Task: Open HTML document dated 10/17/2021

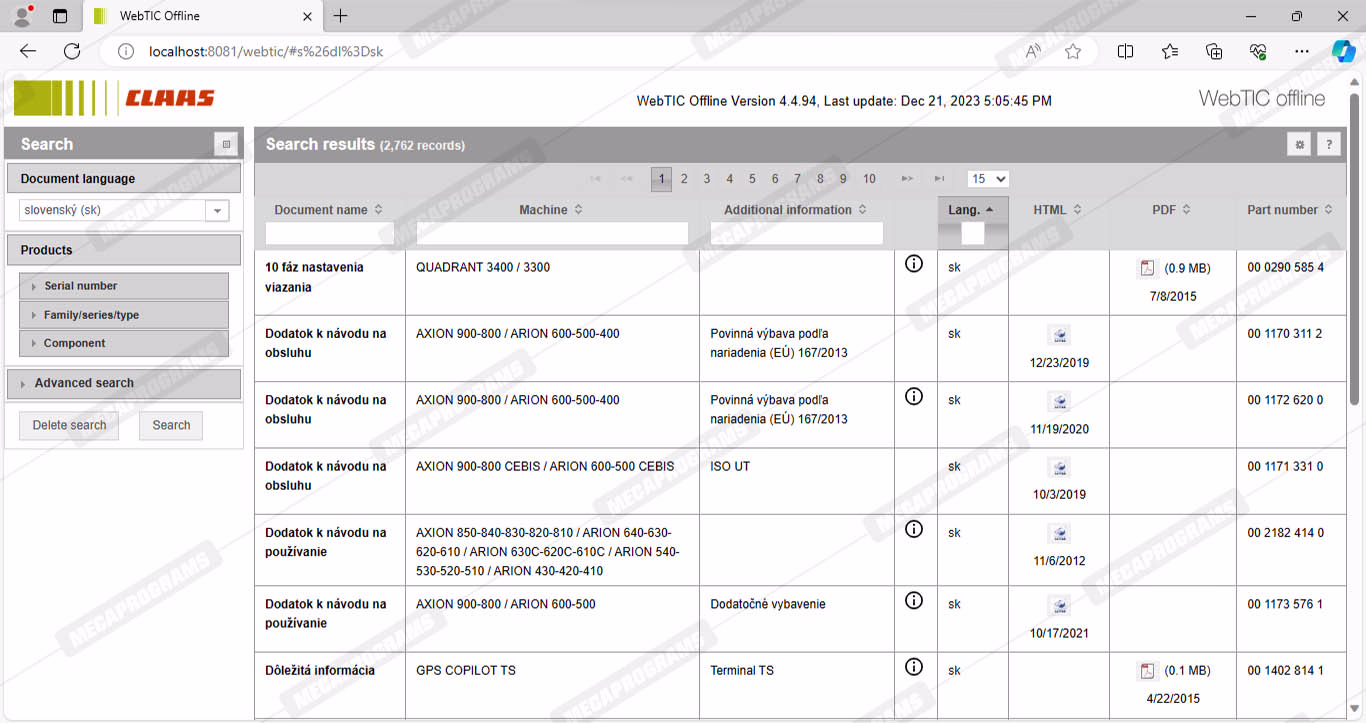Action: (x=1059, y=605)
